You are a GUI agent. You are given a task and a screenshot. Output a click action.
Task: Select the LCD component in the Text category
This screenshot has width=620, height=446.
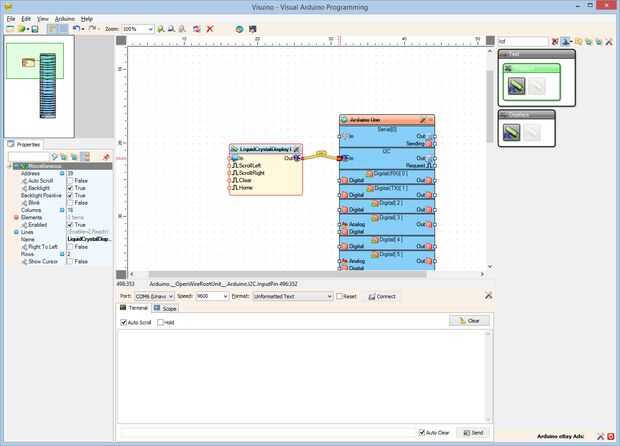click(516, 86)
